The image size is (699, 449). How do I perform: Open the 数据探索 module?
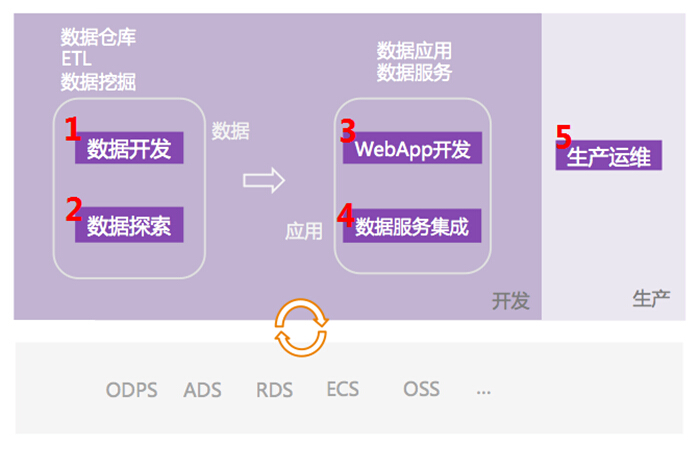point(129,226)
